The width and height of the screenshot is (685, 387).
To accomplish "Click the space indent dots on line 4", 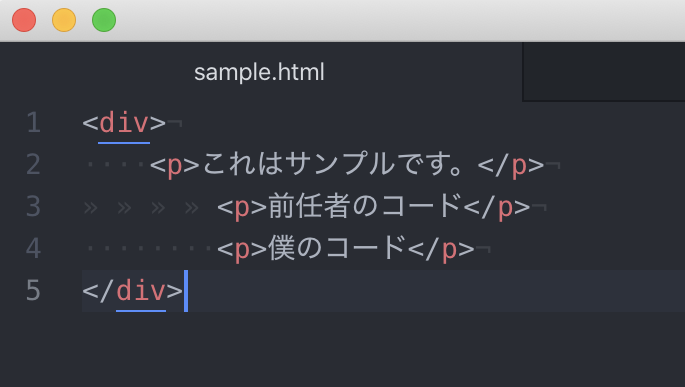I will (149, 249).
